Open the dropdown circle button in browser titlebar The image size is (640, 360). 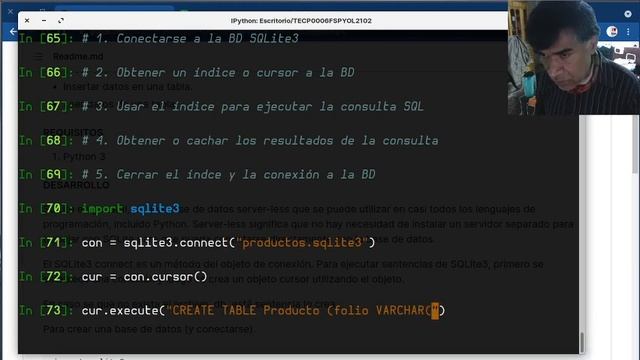[628, 14]
